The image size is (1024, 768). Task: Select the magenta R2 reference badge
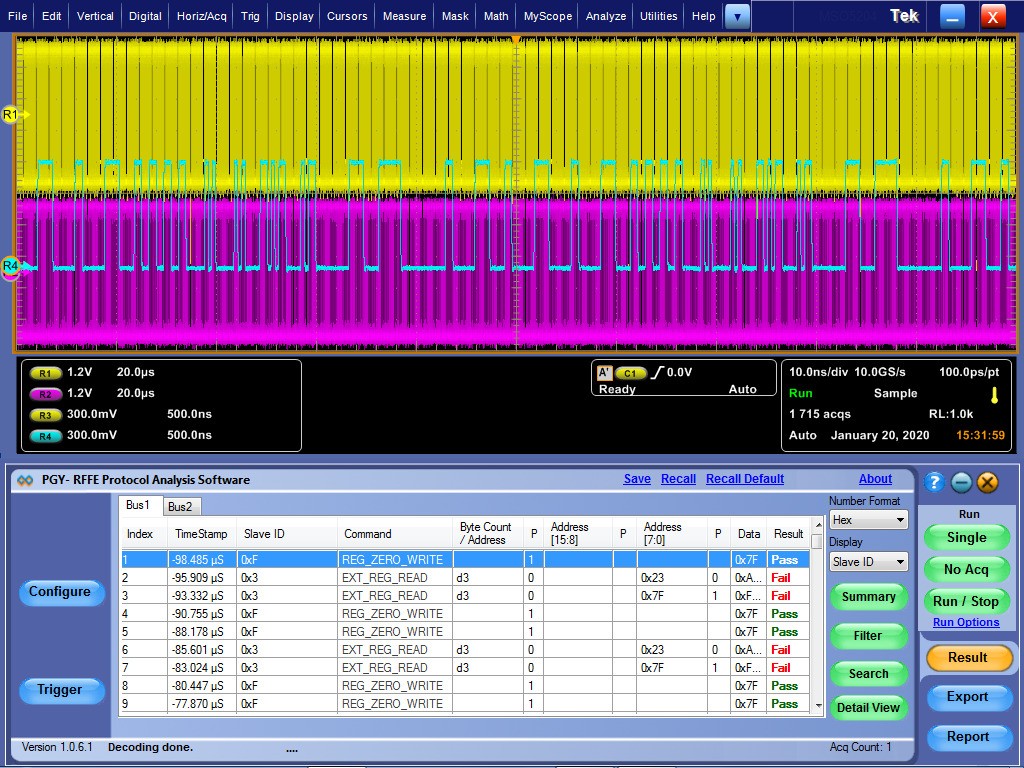tap(46, 393)
